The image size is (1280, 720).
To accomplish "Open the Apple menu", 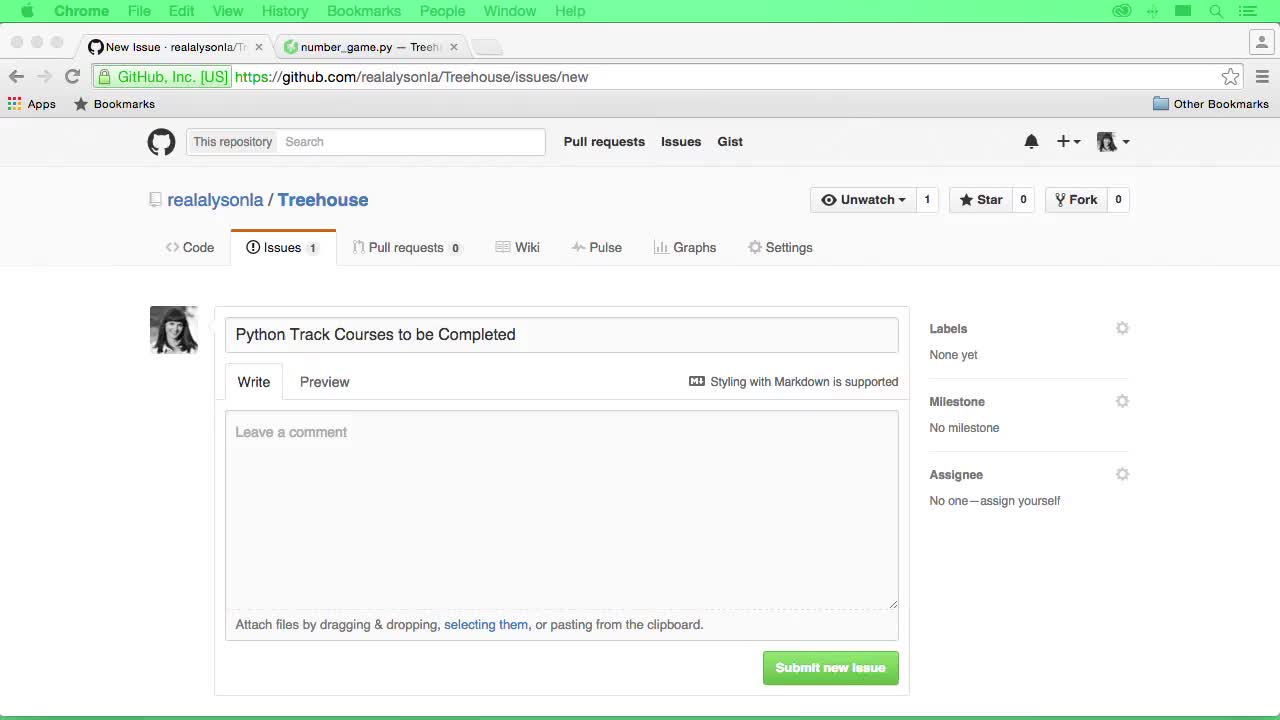I will coord(27,11).
